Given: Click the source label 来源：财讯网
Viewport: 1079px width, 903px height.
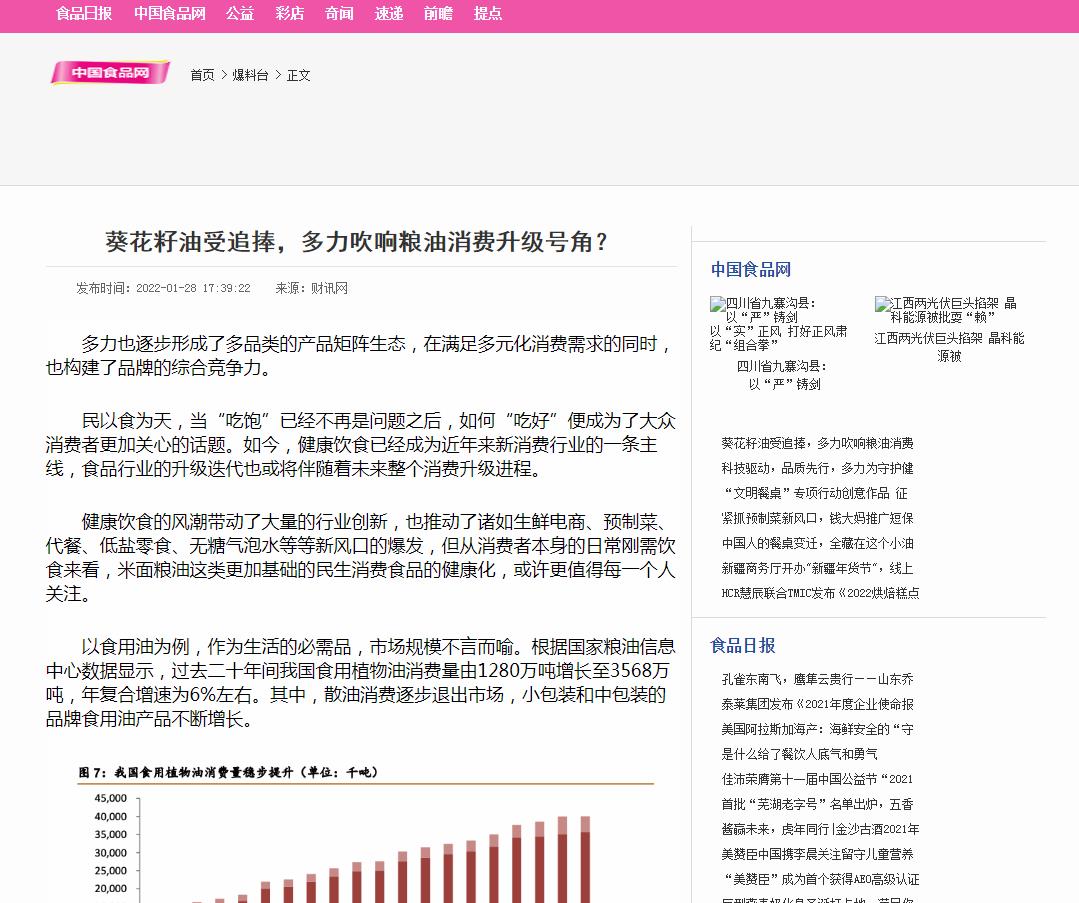Looking at the screenshot, I should [312, 288].
